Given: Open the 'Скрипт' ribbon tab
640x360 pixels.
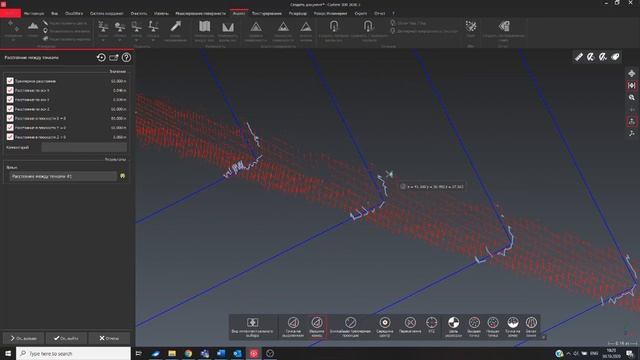Looking at the screenshot, I should click(x=360, y=13).
